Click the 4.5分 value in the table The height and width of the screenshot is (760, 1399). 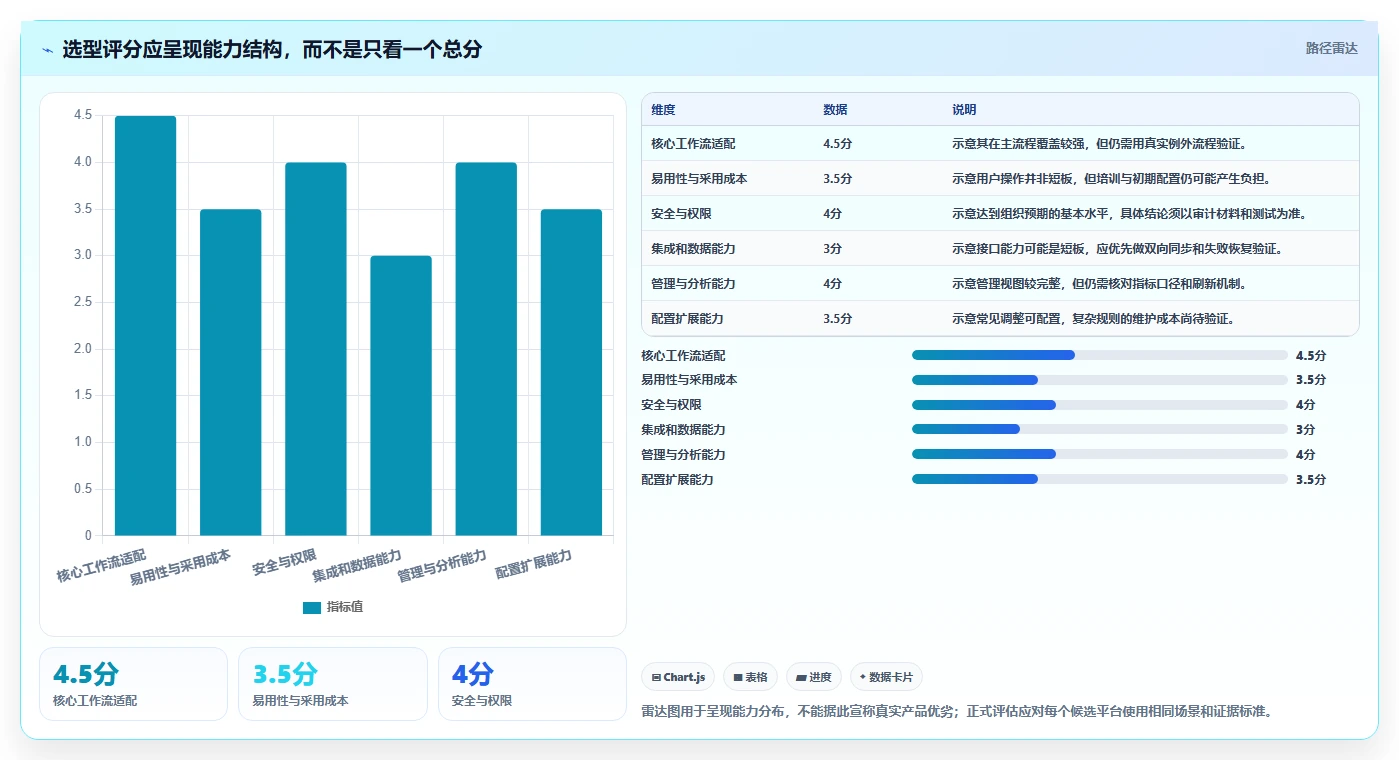click(837, 144)
